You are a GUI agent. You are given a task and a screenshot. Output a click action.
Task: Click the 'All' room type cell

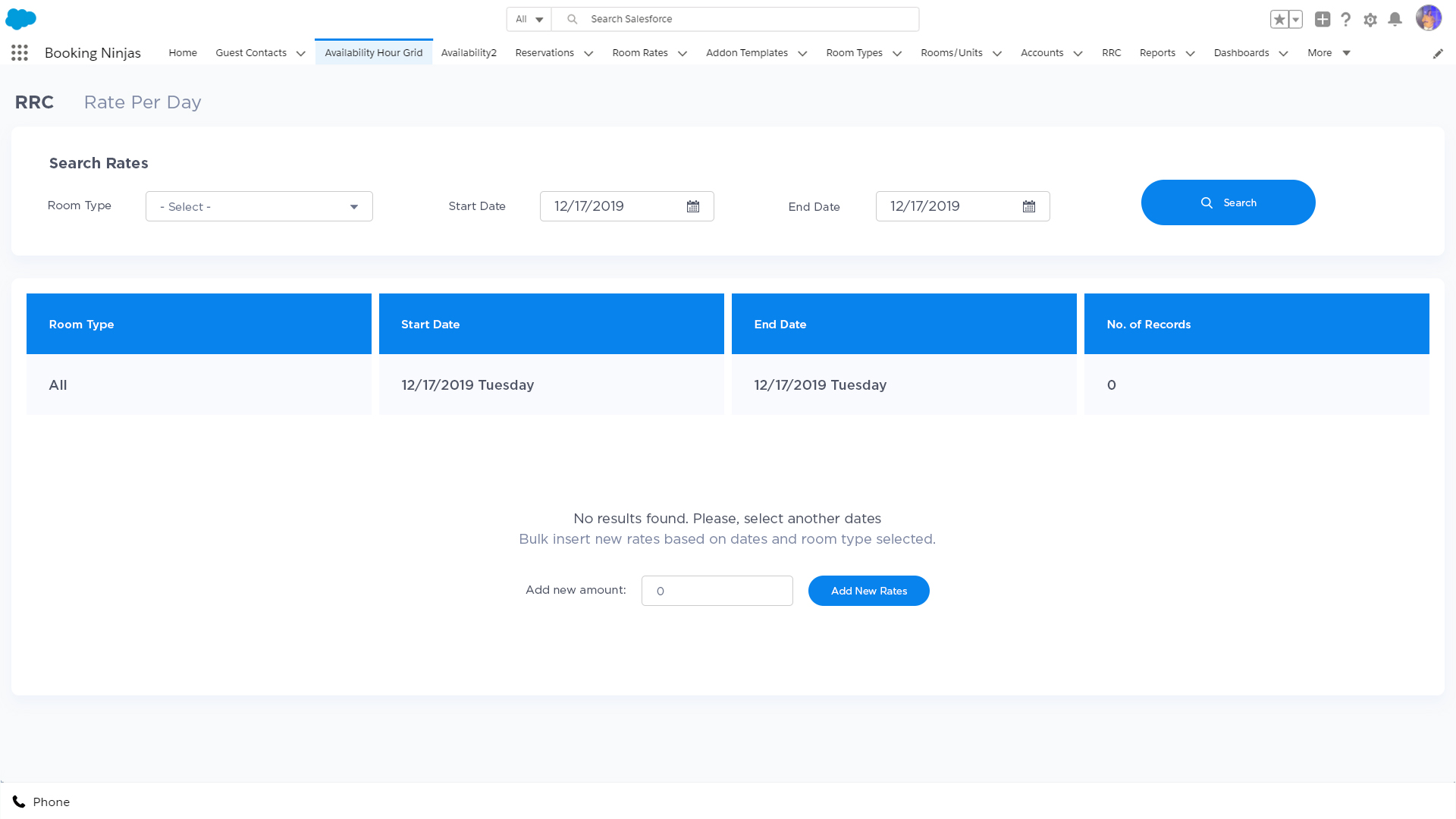coord(199,384)
